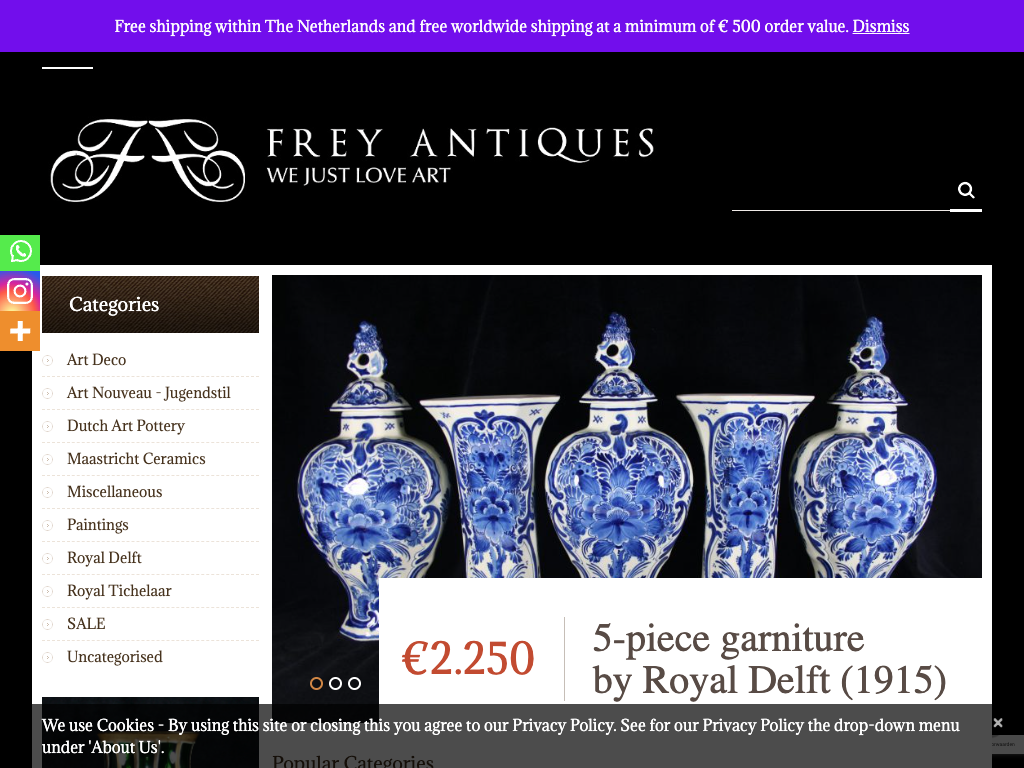Click the search input field

pos(840,193)
